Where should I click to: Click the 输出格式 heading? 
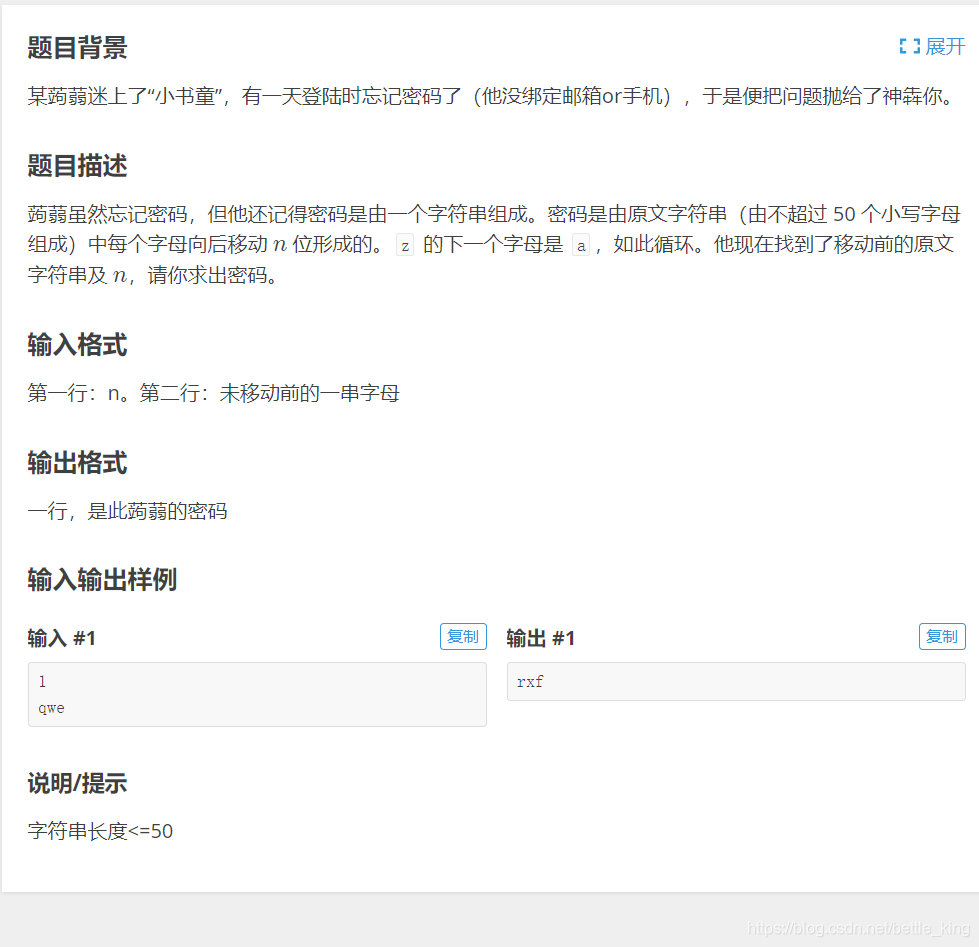pyautogui.click(x=77, y=463)
